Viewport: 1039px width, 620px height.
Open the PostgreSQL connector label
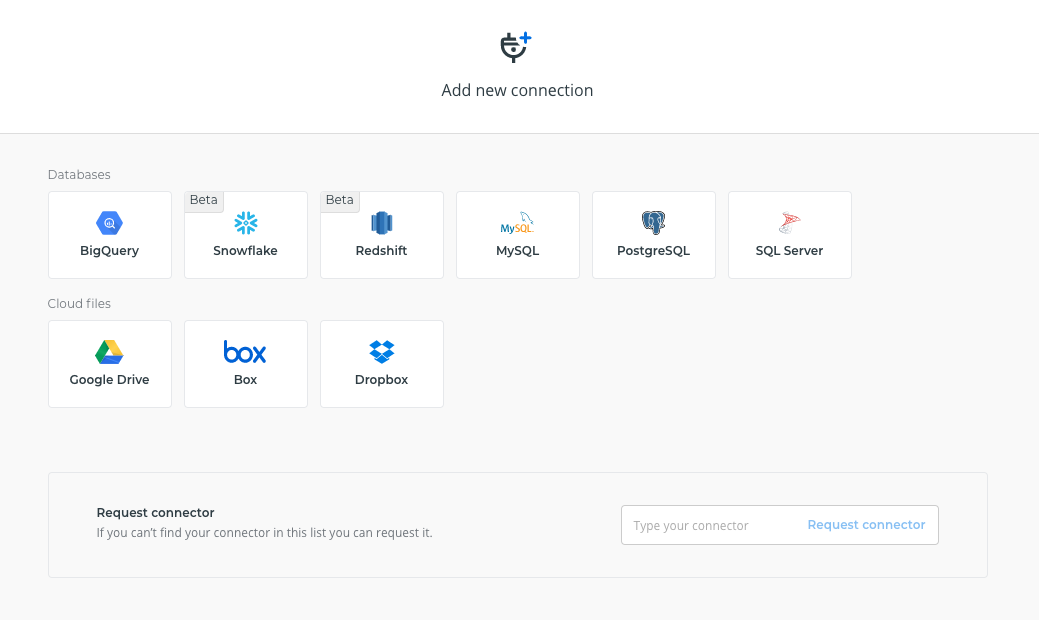tap(653, 251)
